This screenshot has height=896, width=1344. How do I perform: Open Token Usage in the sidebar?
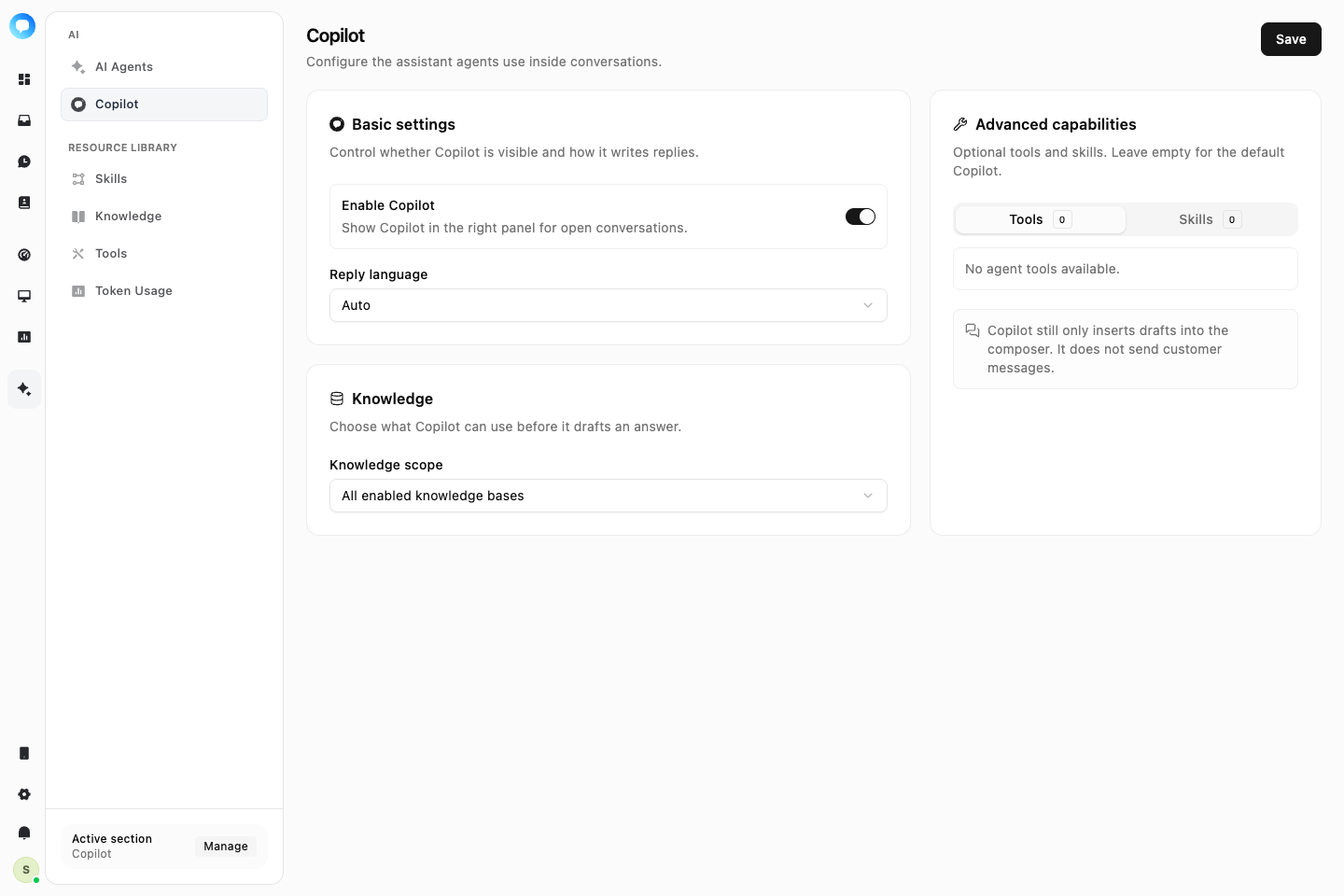164,291
